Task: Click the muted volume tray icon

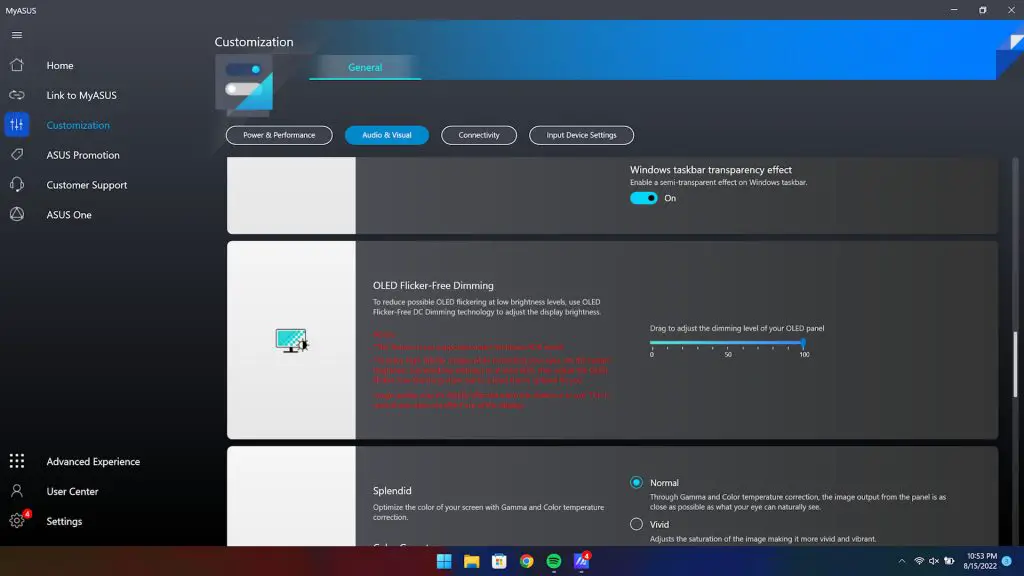Action: [934, 561]
